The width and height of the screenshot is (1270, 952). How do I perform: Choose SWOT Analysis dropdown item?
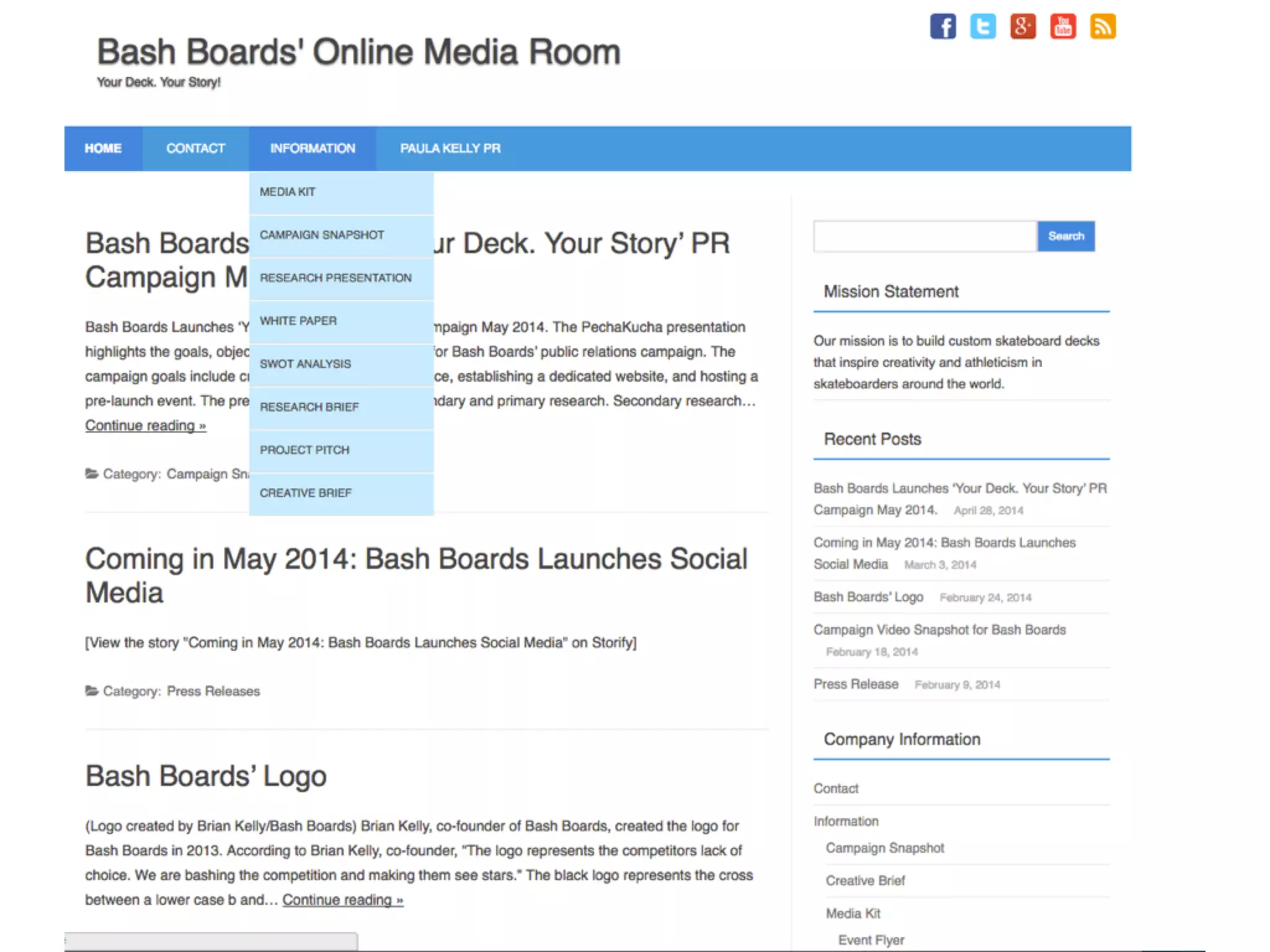tap(305, 364)
